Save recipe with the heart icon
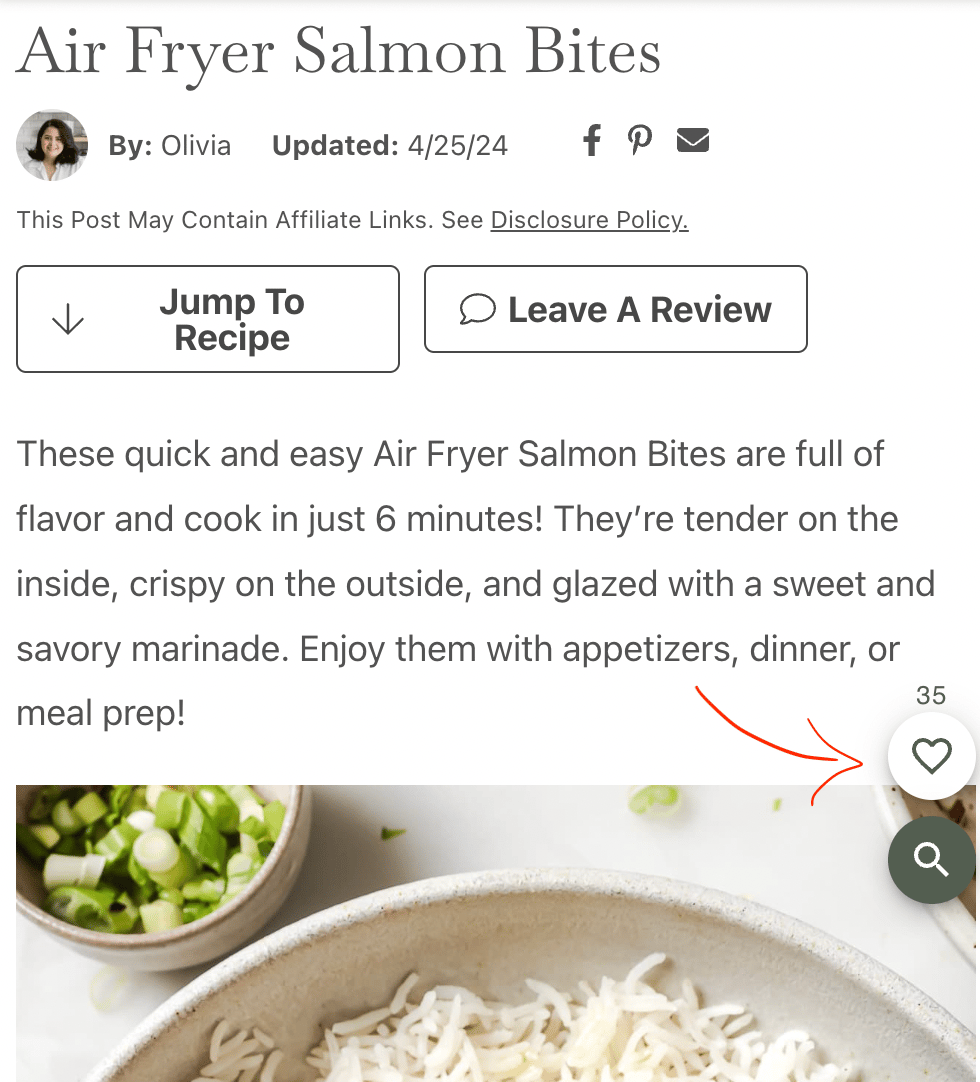The height and width of the screenshot is (1082, 980). [932, 756]
